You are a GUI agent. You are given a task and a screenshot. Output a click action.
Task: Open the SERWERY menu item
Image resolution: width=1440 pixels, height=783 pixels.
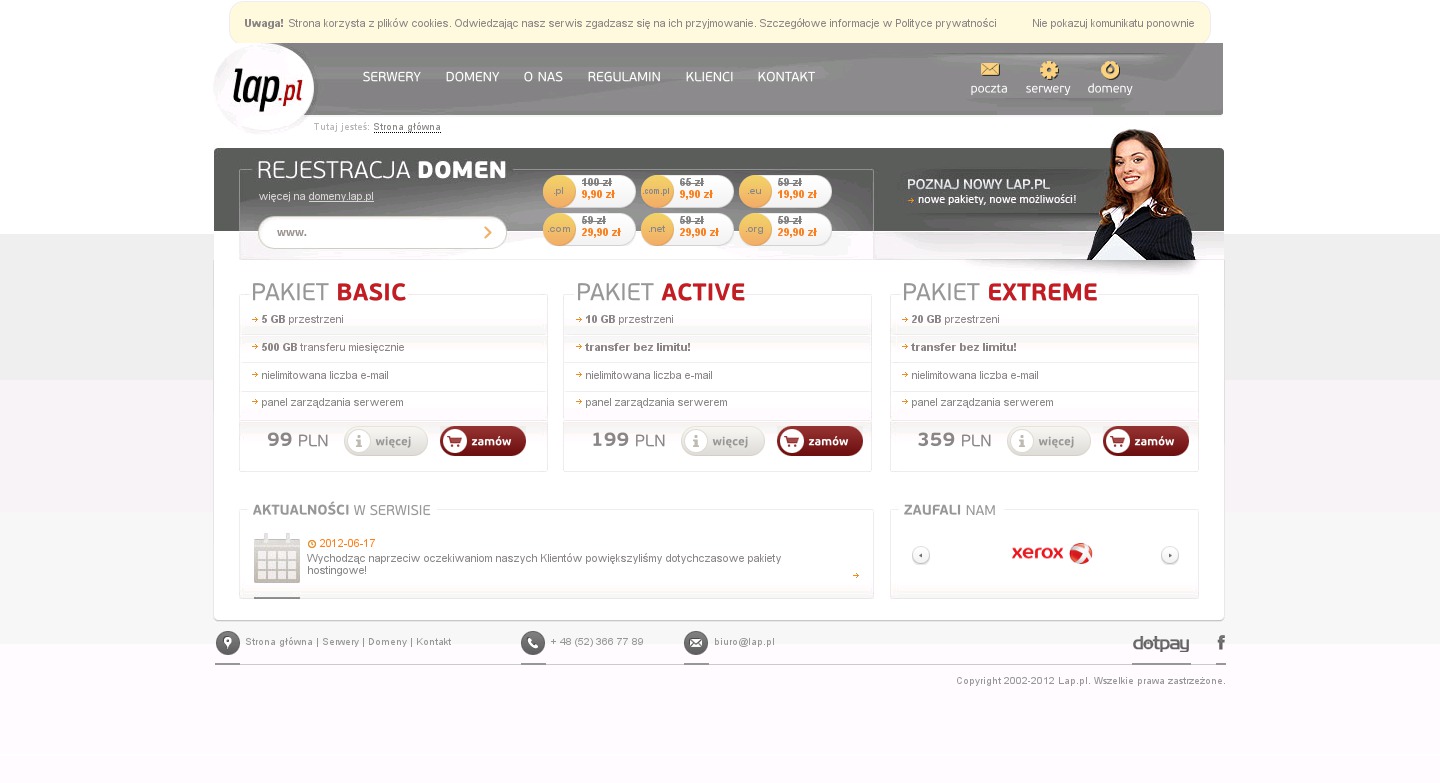[391, 77]
